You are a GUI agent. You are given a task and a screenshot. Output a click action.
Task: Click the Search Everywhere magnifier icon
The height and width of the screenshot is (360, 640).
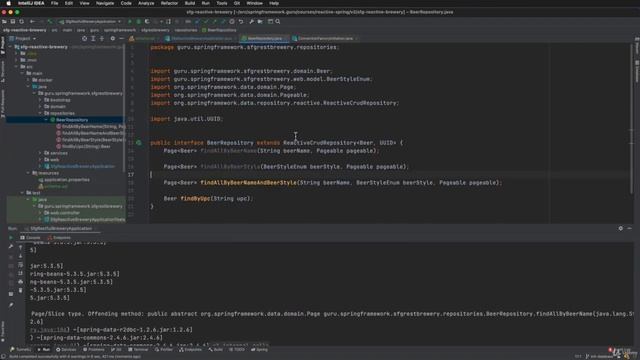(278, 21)
